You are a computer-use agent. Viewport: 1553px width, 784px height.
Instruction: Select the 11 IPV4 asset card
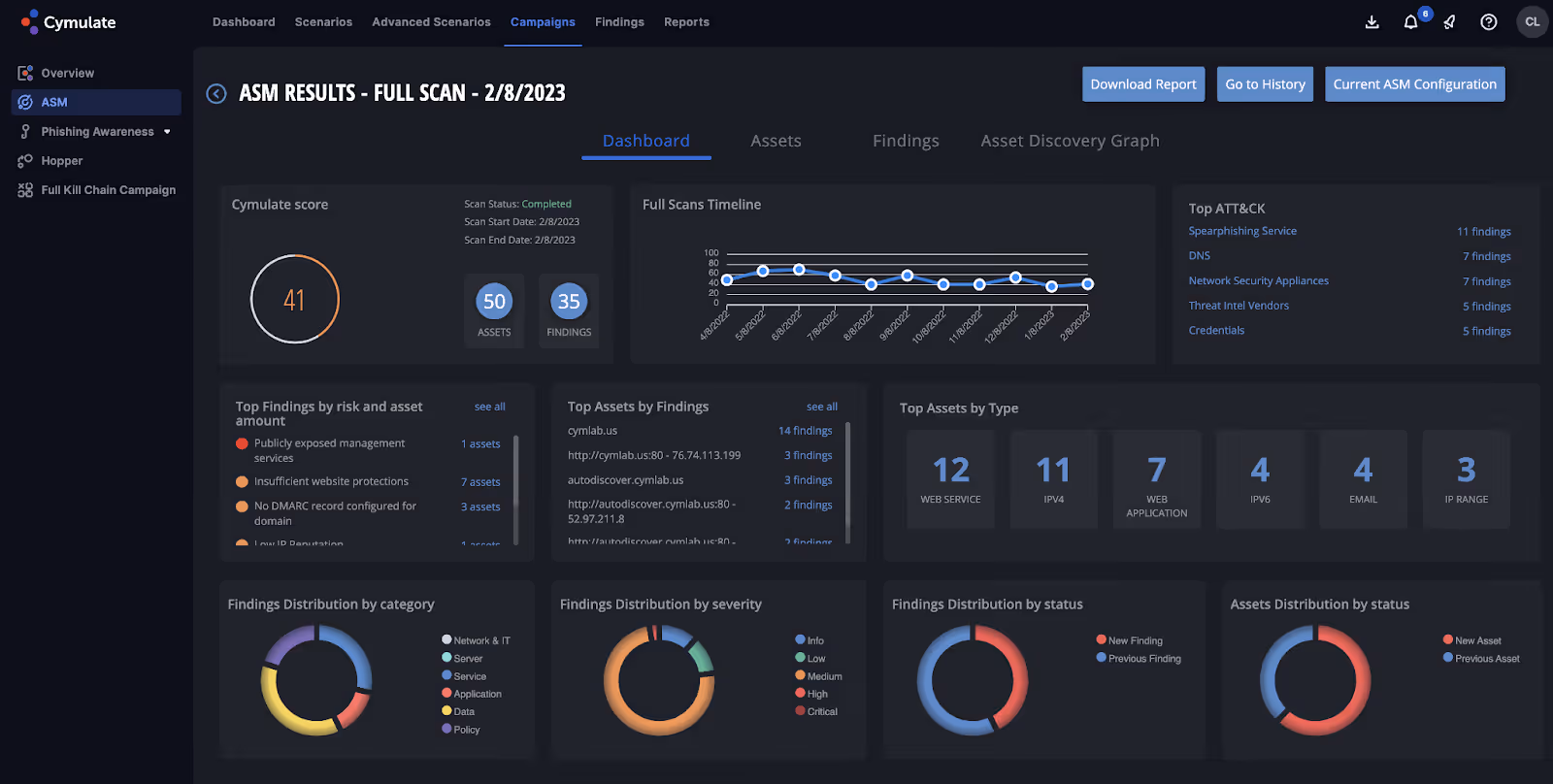coord(1054,479)
